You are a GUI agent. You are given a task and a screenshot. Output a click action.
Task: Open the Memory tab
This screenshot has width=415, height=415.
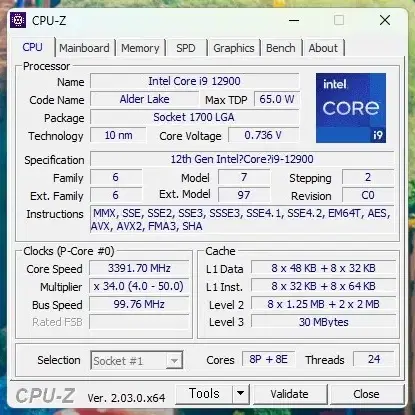coord(140,48)
